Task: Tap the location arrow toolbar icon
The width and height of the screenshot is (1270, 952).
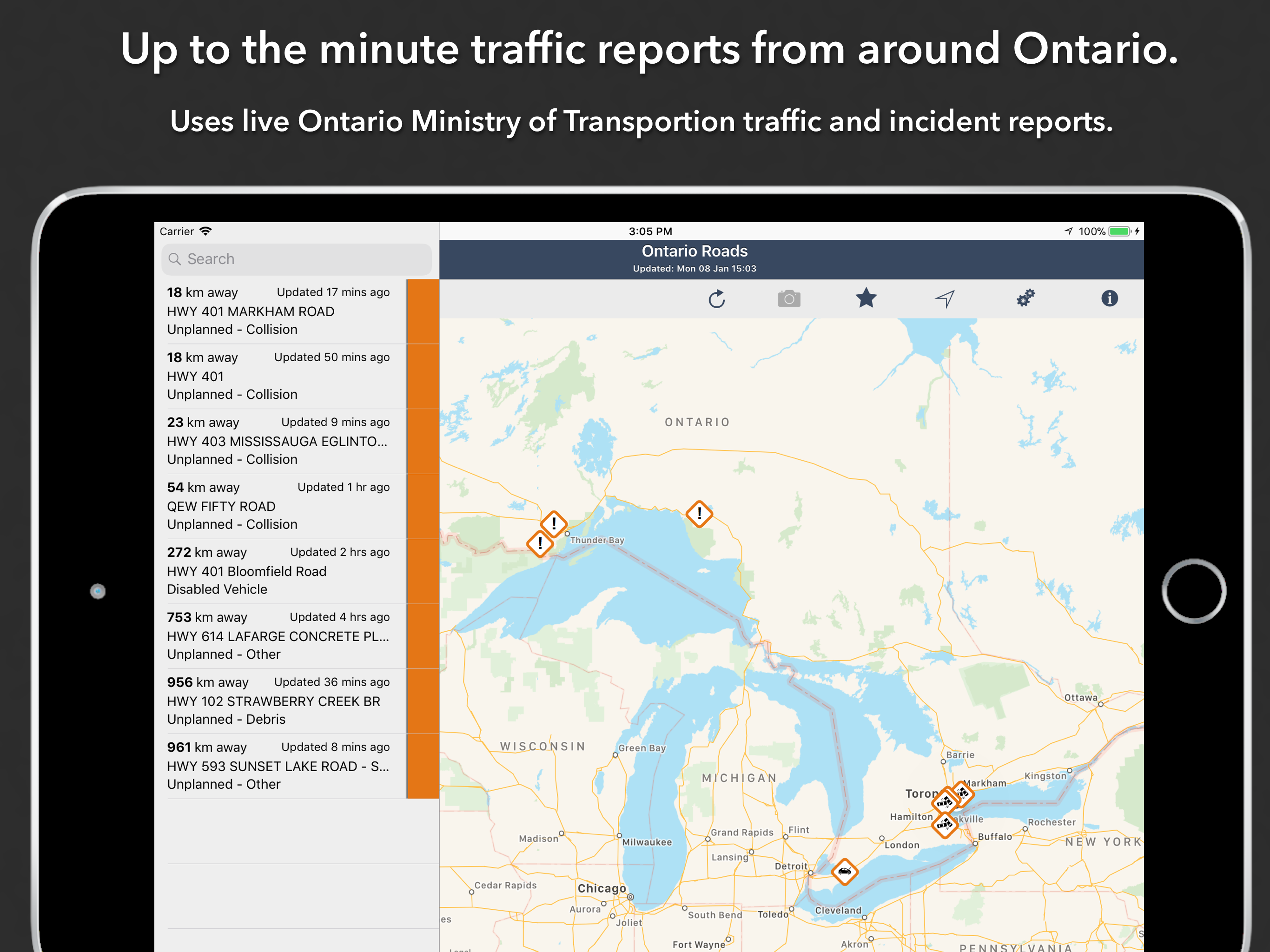Action: tap(945, 298)
